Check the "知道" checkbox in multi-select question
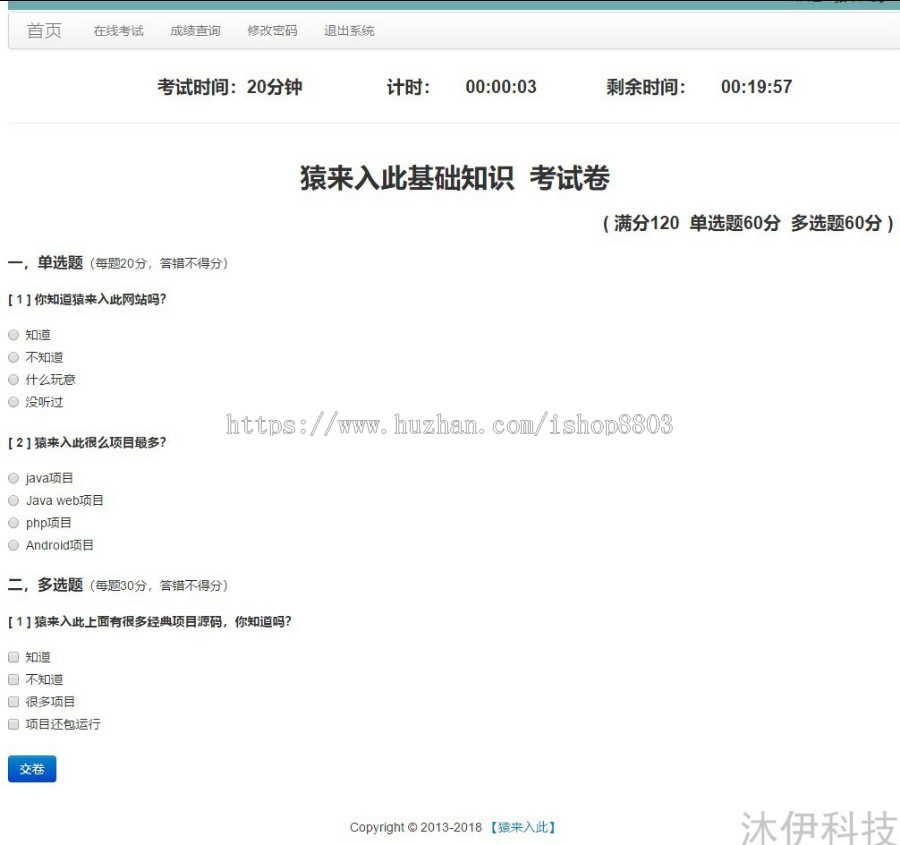 (13, 657)
